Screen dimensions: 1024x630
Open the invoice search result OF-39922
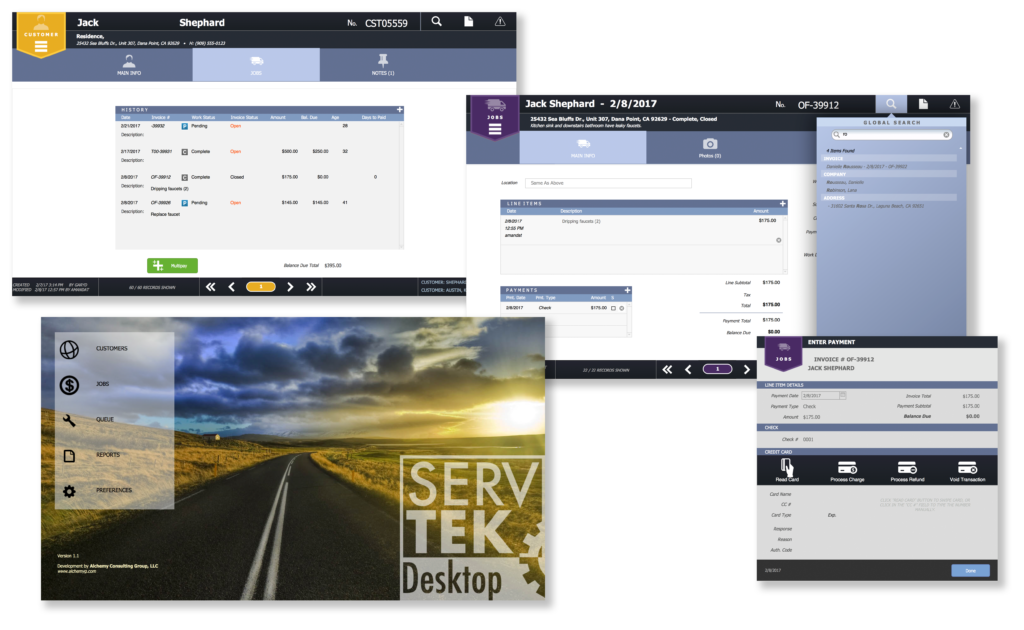[866, 166]
